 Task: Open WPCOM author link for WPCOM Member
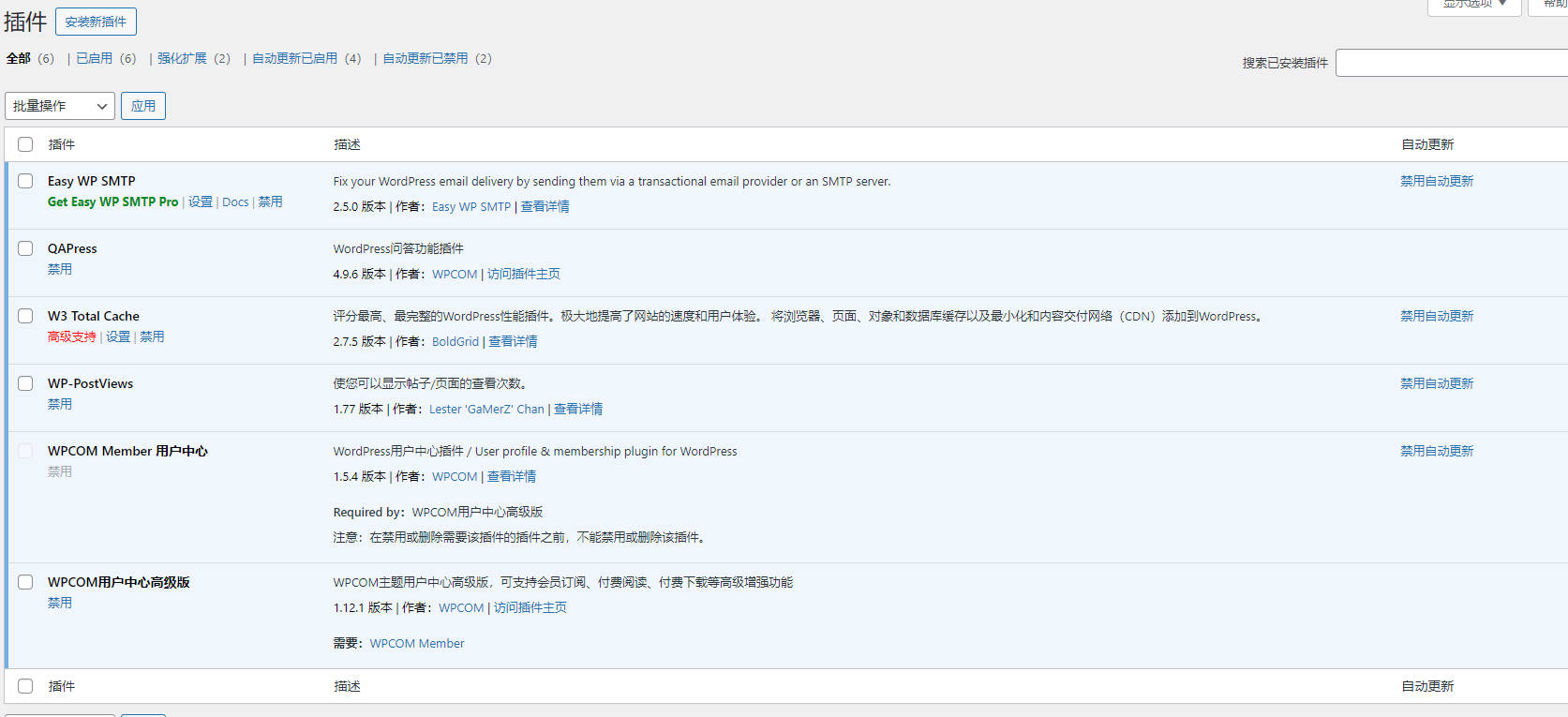point(455,476)
